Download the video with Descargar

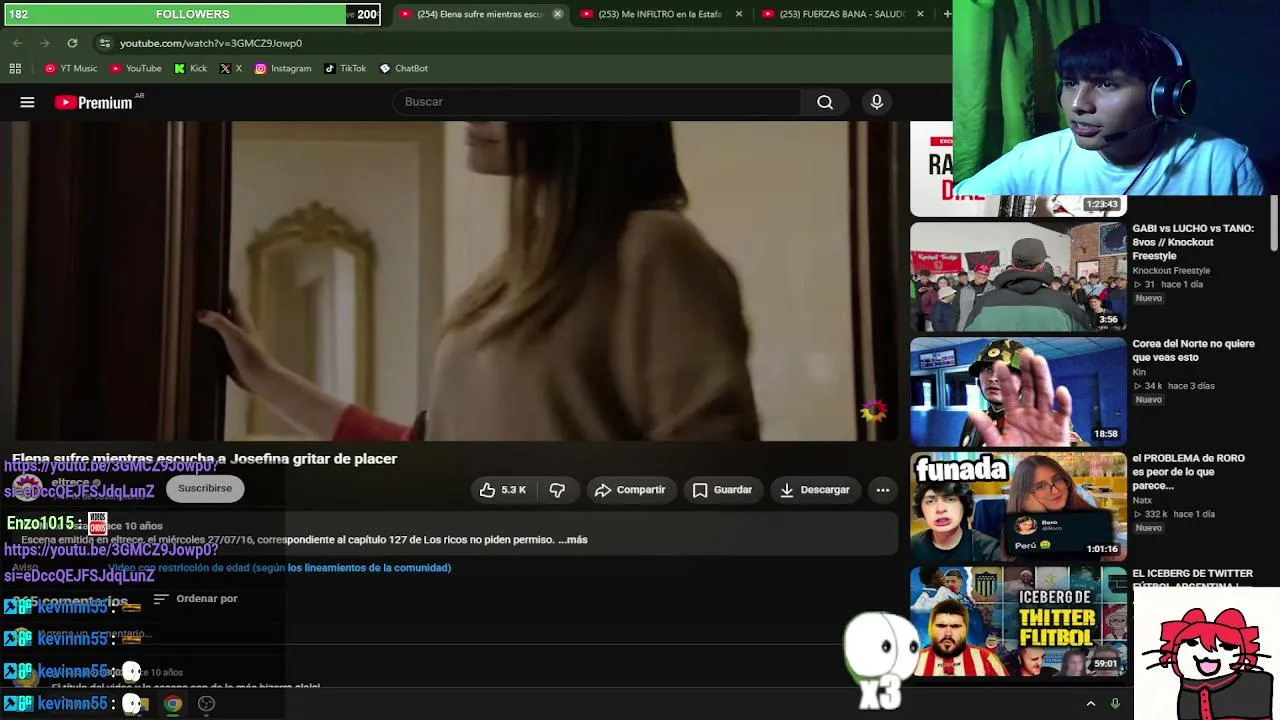[x=814, y=490]
